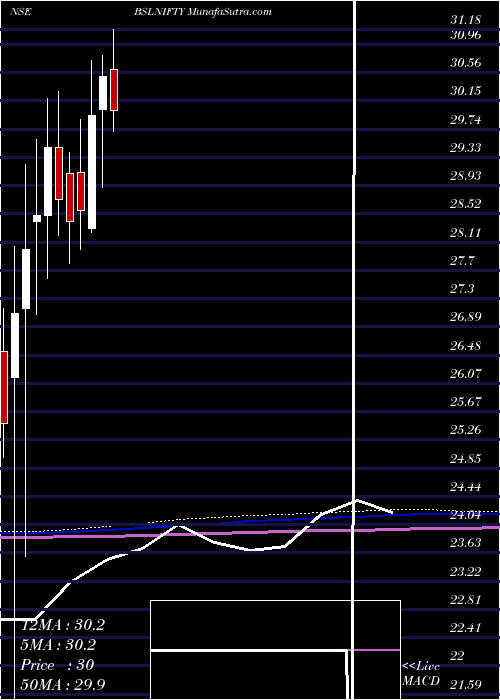Click the 26.48 price axis label

(x=466, y=346)
